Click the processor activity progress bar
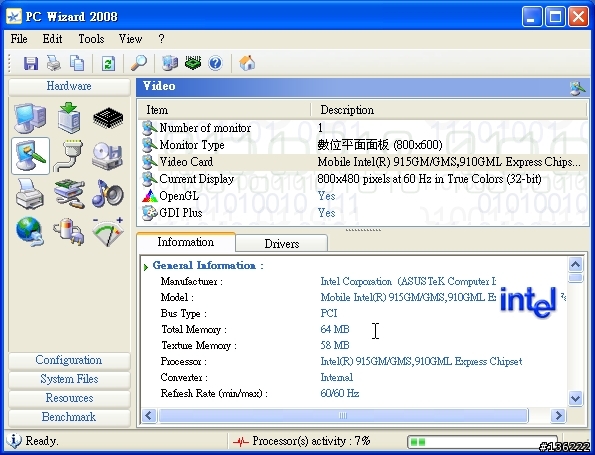This screenshot has height=455, width=595. [x=482, y=442]
